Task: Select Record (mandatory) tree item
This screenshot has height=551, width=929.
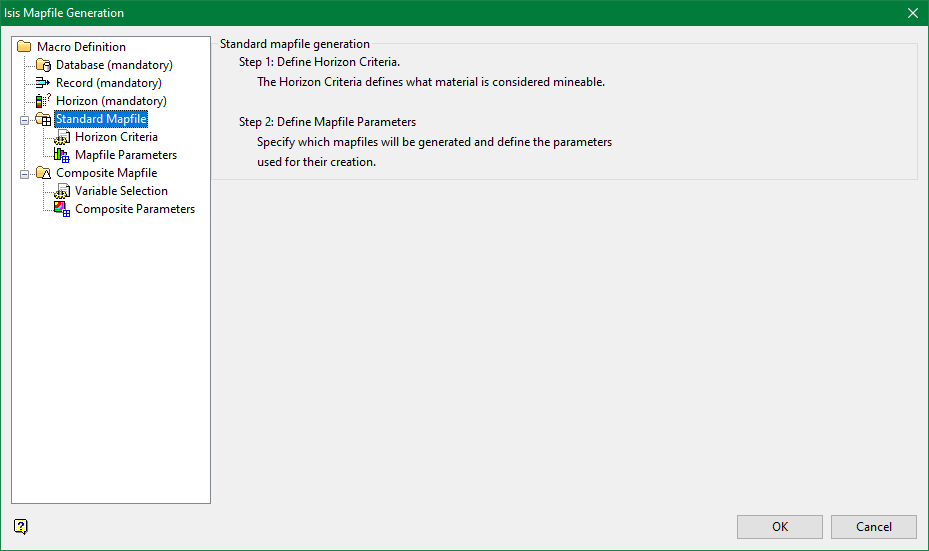Action: pyautogui.click(x=108, y=83)
